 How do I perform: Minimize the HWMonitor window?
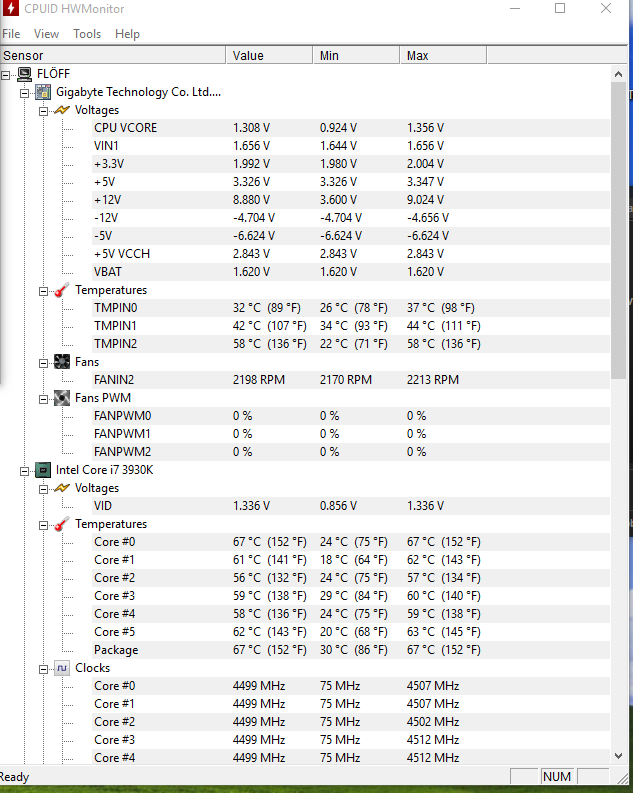tap(515, 8)
